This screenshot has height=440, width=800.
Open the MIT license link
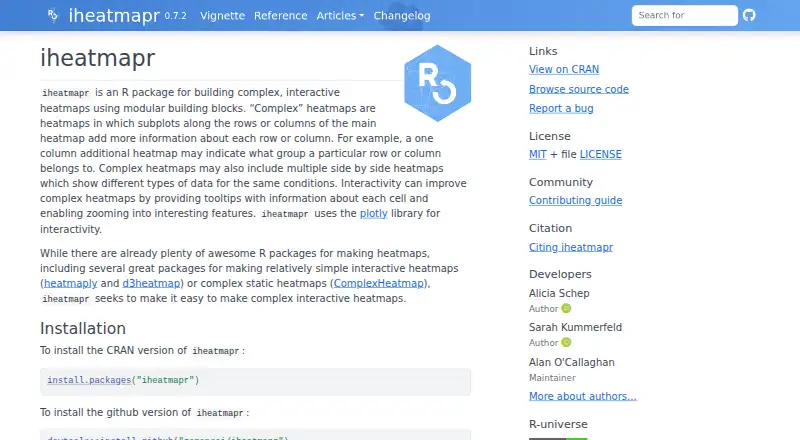538,154
